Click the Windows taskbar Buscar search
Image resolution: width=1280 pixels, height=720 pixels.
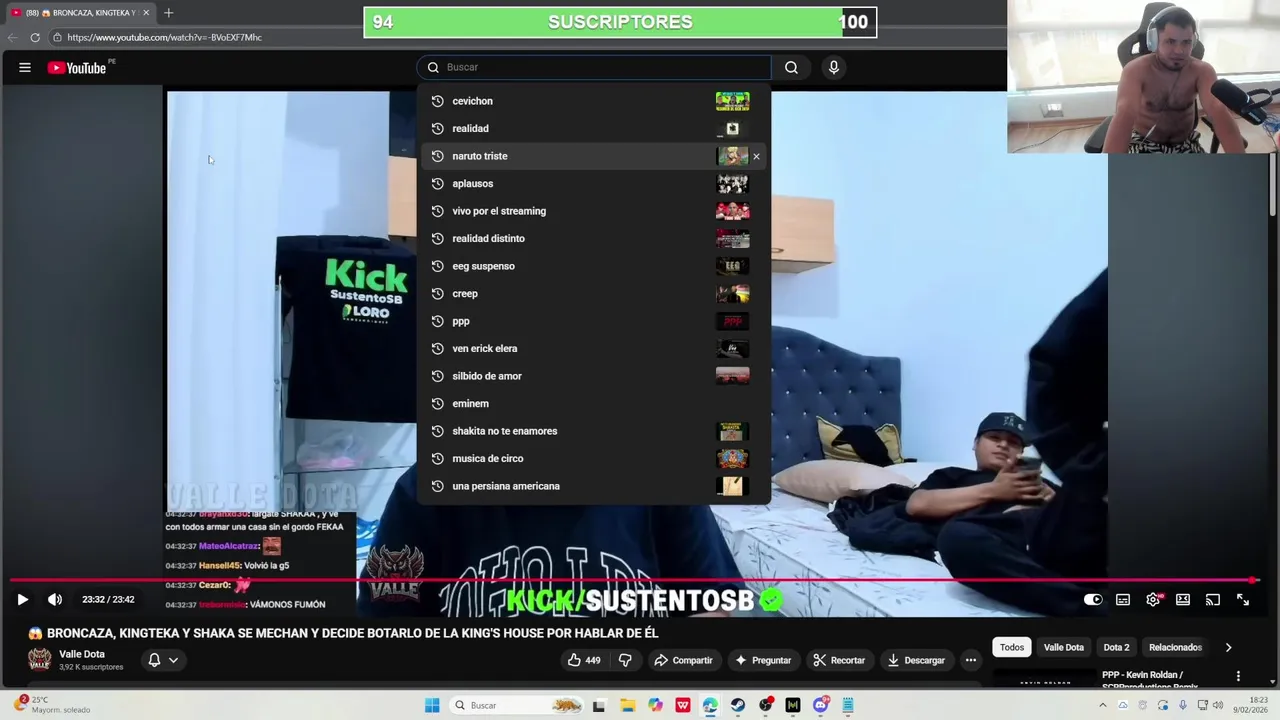point(515,705)
